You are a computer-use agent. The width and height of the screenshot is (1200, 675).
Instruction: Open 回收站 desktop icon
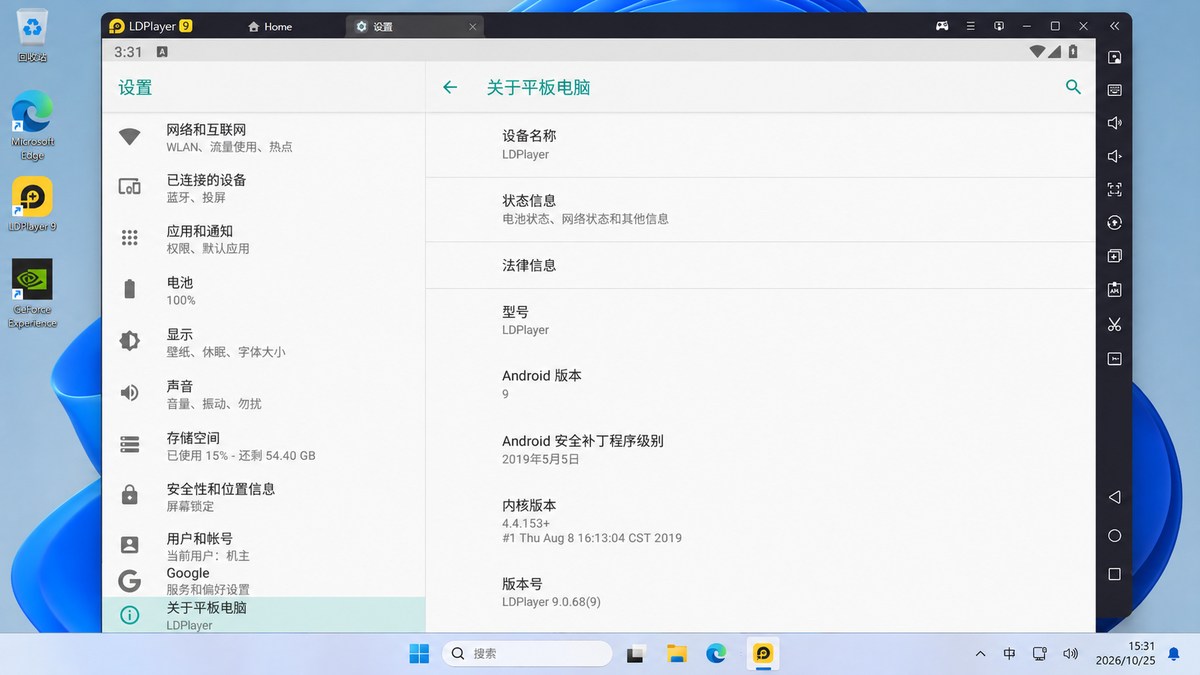point(32,36)
